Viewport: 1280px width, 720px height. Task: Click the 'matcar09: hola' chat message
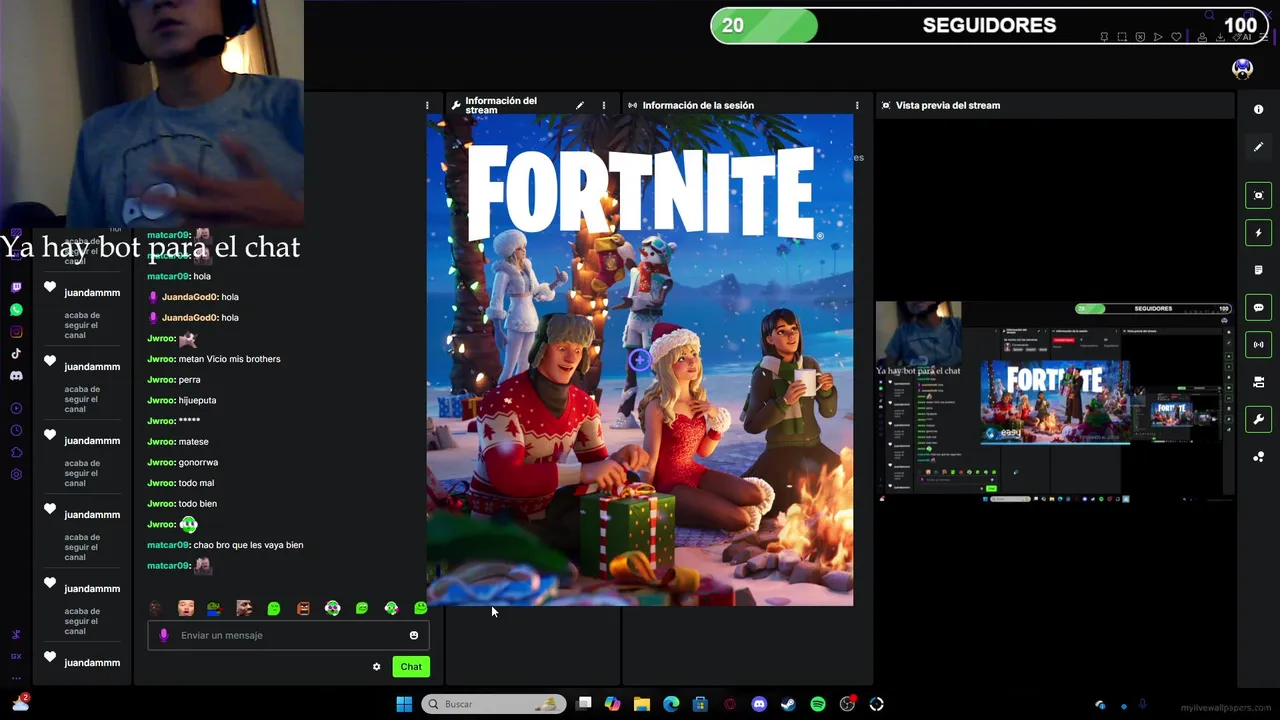[179, 276]
